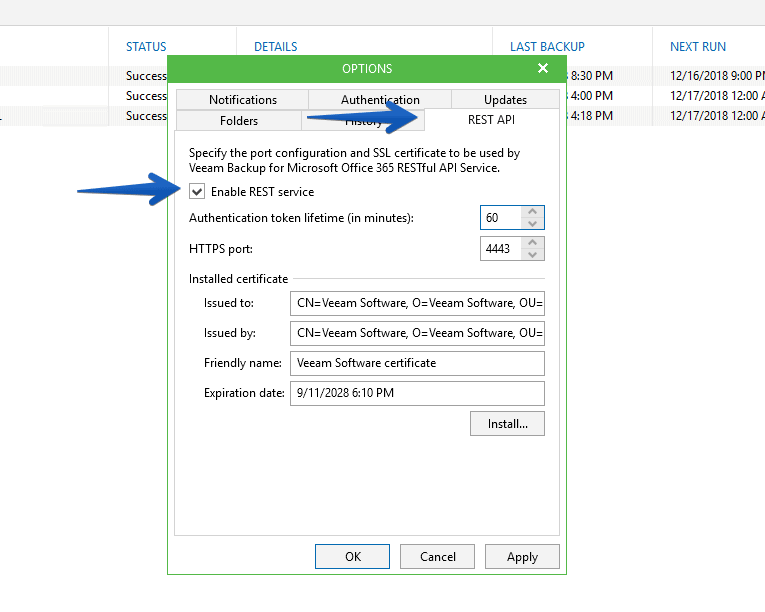Click the Installed certificate section label
The image size is (765, 612).
pos(238,279)
